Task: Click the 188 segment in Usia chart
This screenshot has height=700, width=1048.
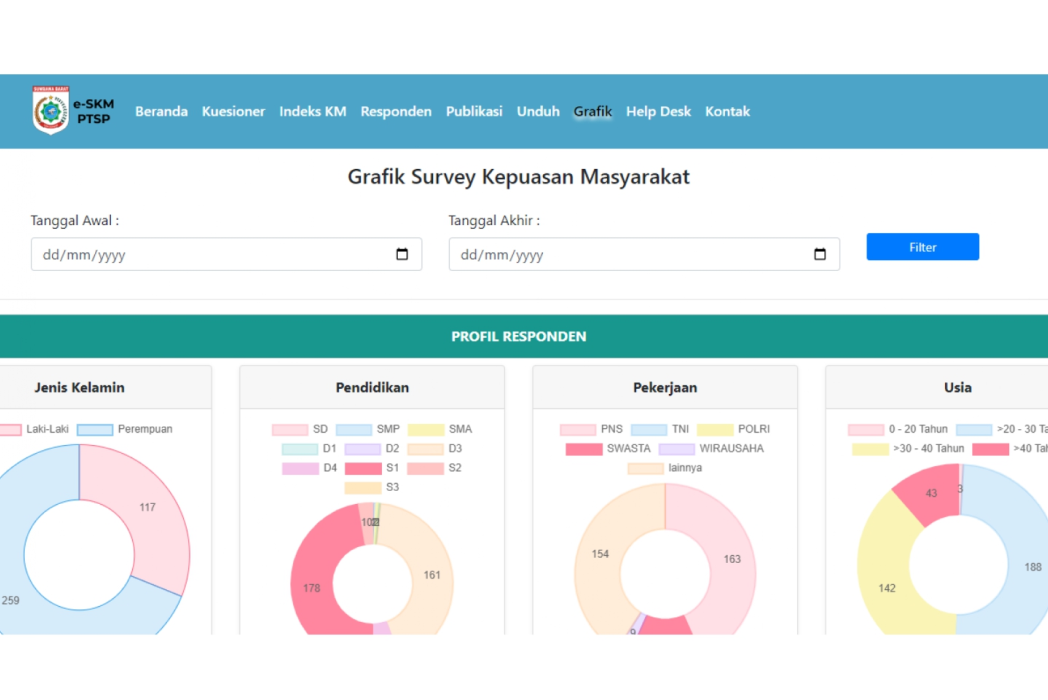Action: [x=1033, y=567]
